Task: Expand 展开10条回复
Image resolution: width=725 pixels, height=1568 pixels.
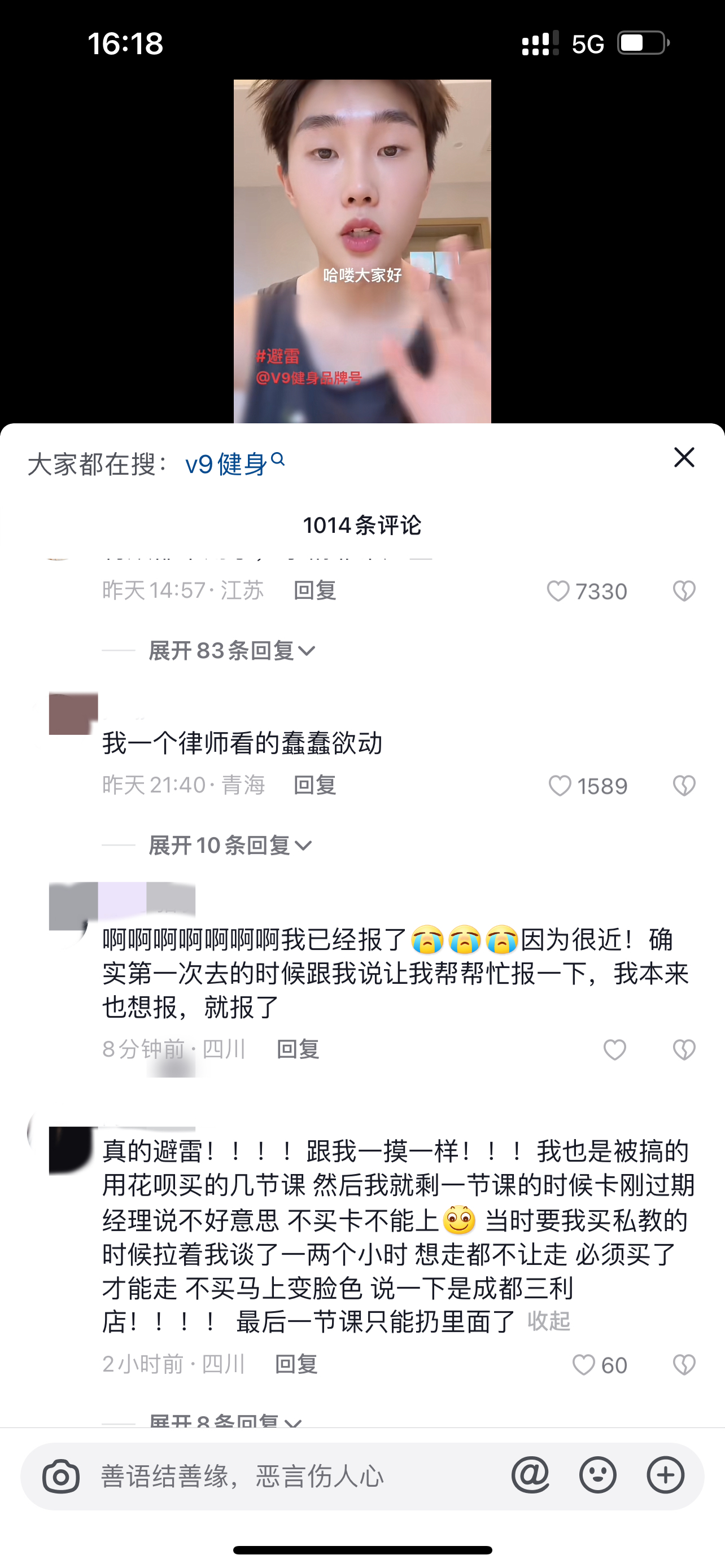Action: tap(230, 846)
